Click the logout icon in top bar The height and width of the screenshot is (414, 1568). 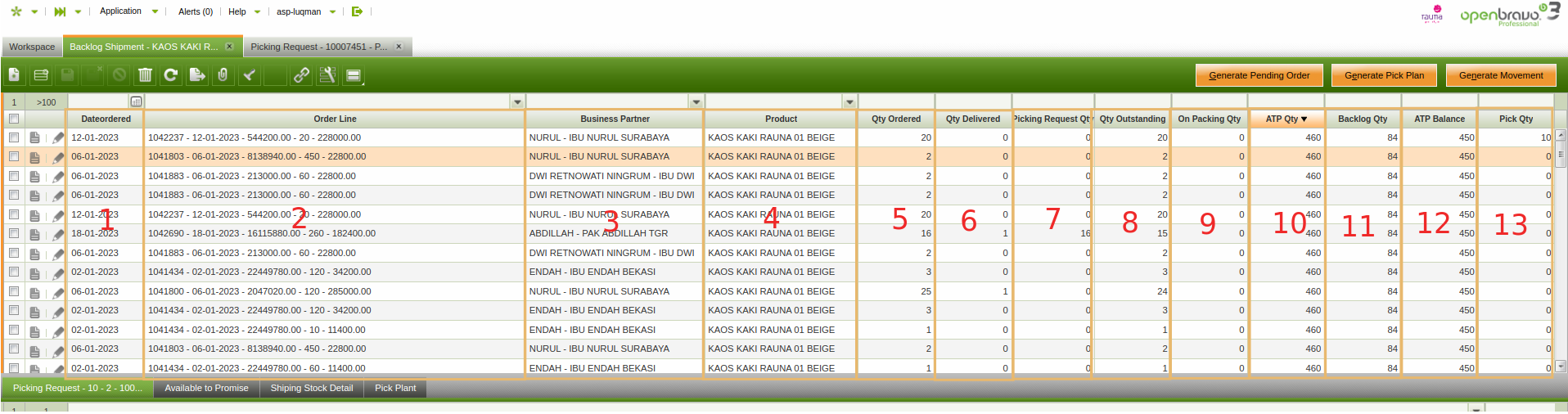click(357, 11)
